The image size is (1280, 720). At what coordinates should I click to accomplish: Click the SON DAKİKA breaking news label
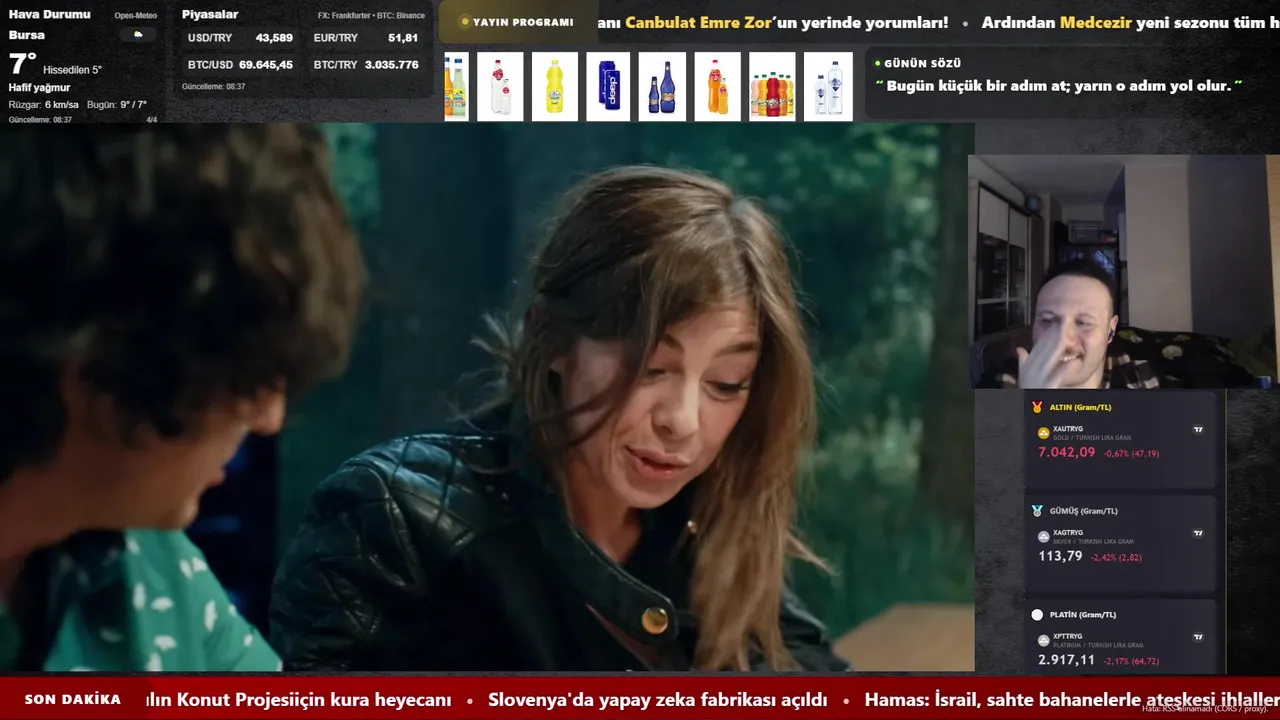pos(73,699)
